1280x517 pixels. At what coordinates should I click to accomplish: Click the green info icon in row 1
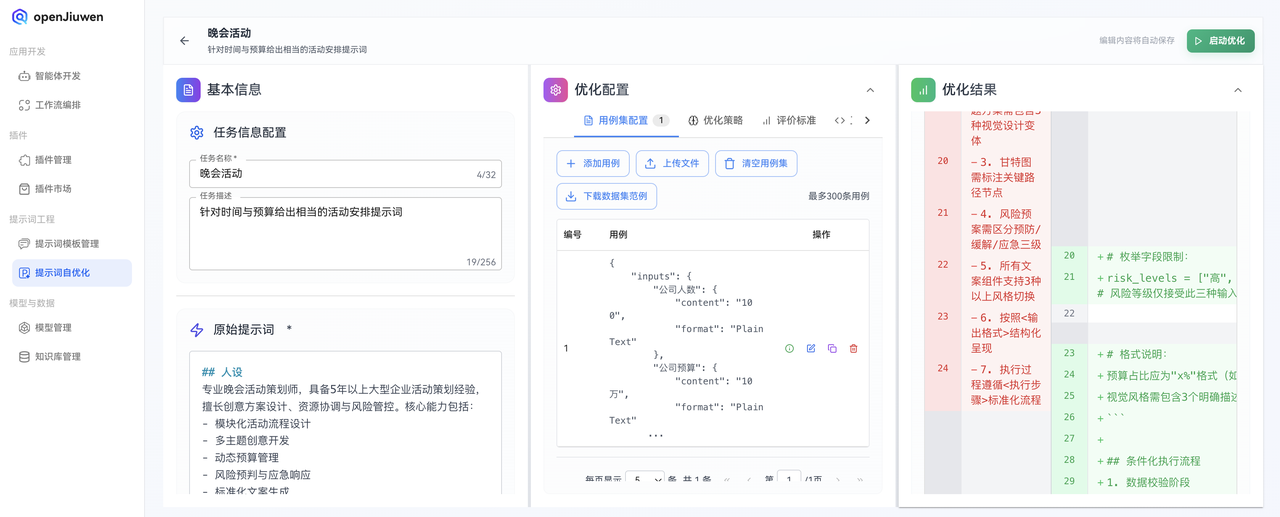pos(789,349)
